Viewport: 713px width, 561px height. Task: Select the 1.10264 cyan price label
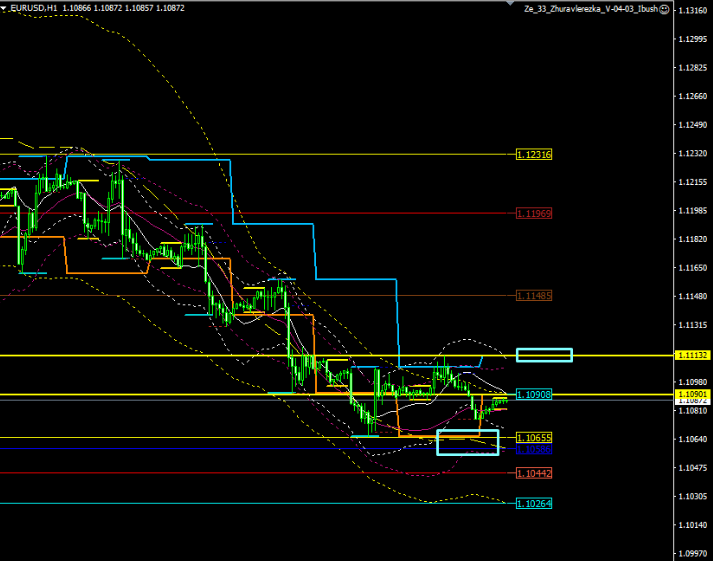[535, 503]
